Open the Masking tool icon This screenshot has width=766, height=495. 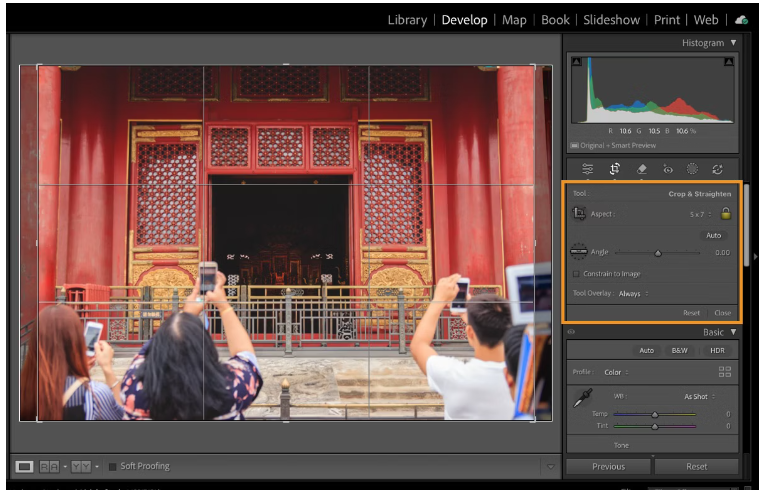(x=692, y=169)
